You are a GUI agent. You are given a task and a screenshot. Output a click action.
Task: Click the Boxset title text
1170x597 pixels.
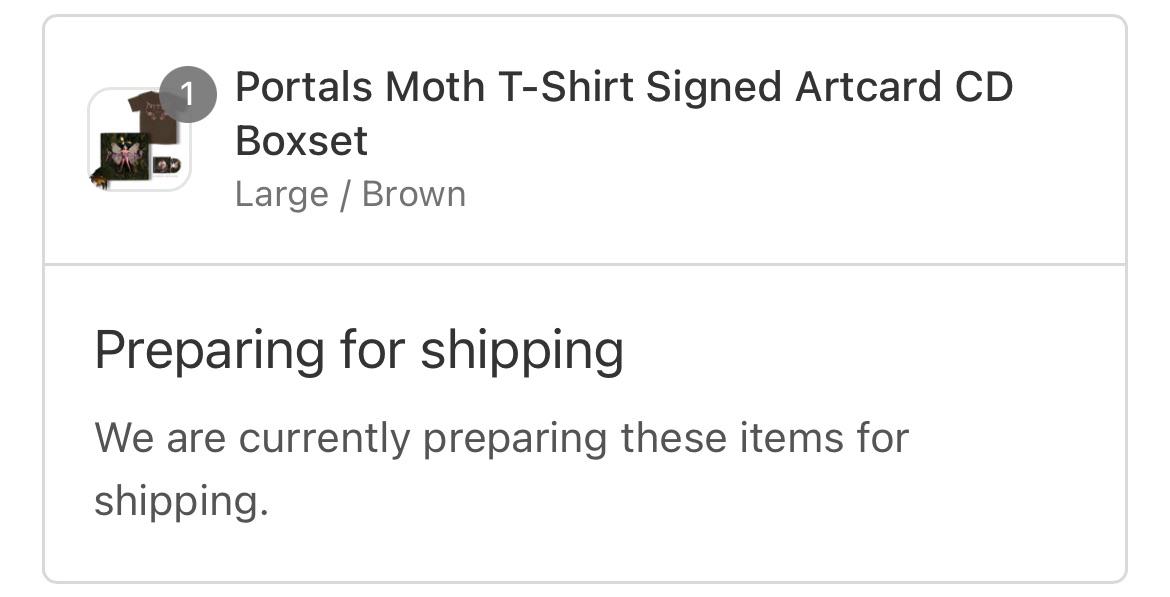(x=302, y=141)
